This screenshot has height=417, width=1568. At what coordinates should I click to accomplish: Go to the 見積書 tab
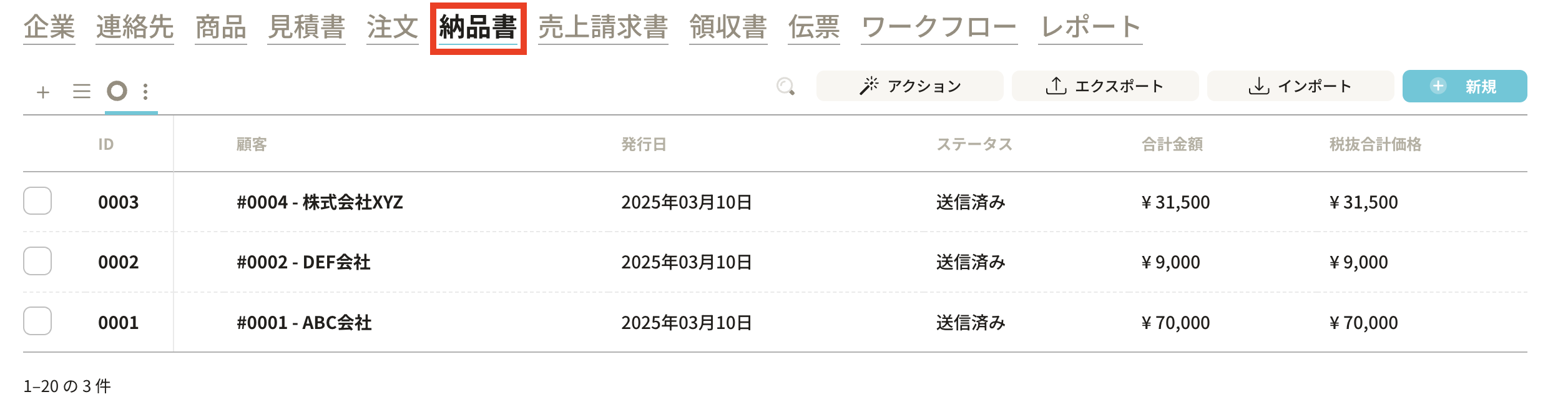point(306,27)
